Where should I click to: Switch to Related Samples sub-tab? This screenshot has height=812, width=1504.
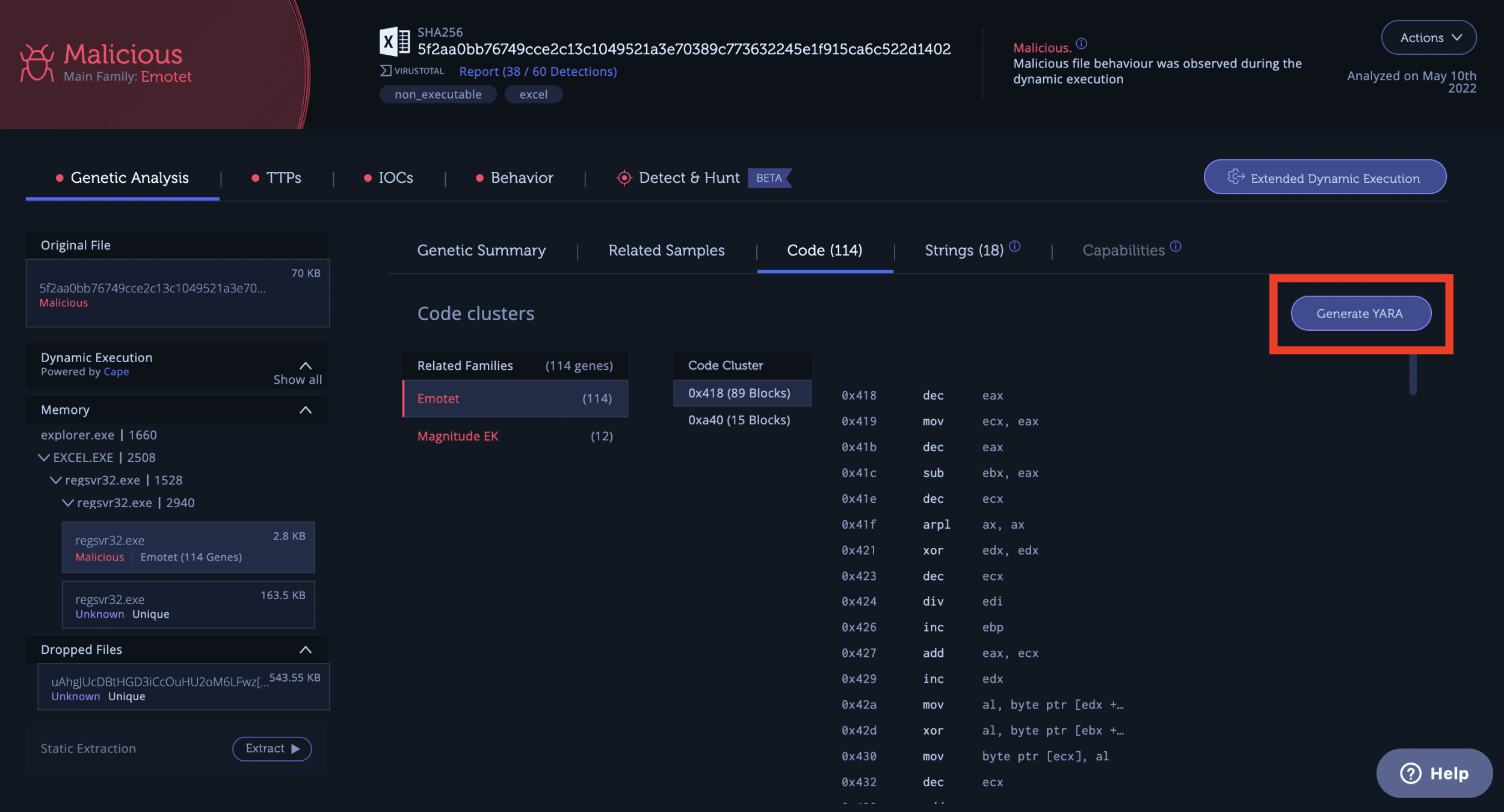tap(667, 250)
